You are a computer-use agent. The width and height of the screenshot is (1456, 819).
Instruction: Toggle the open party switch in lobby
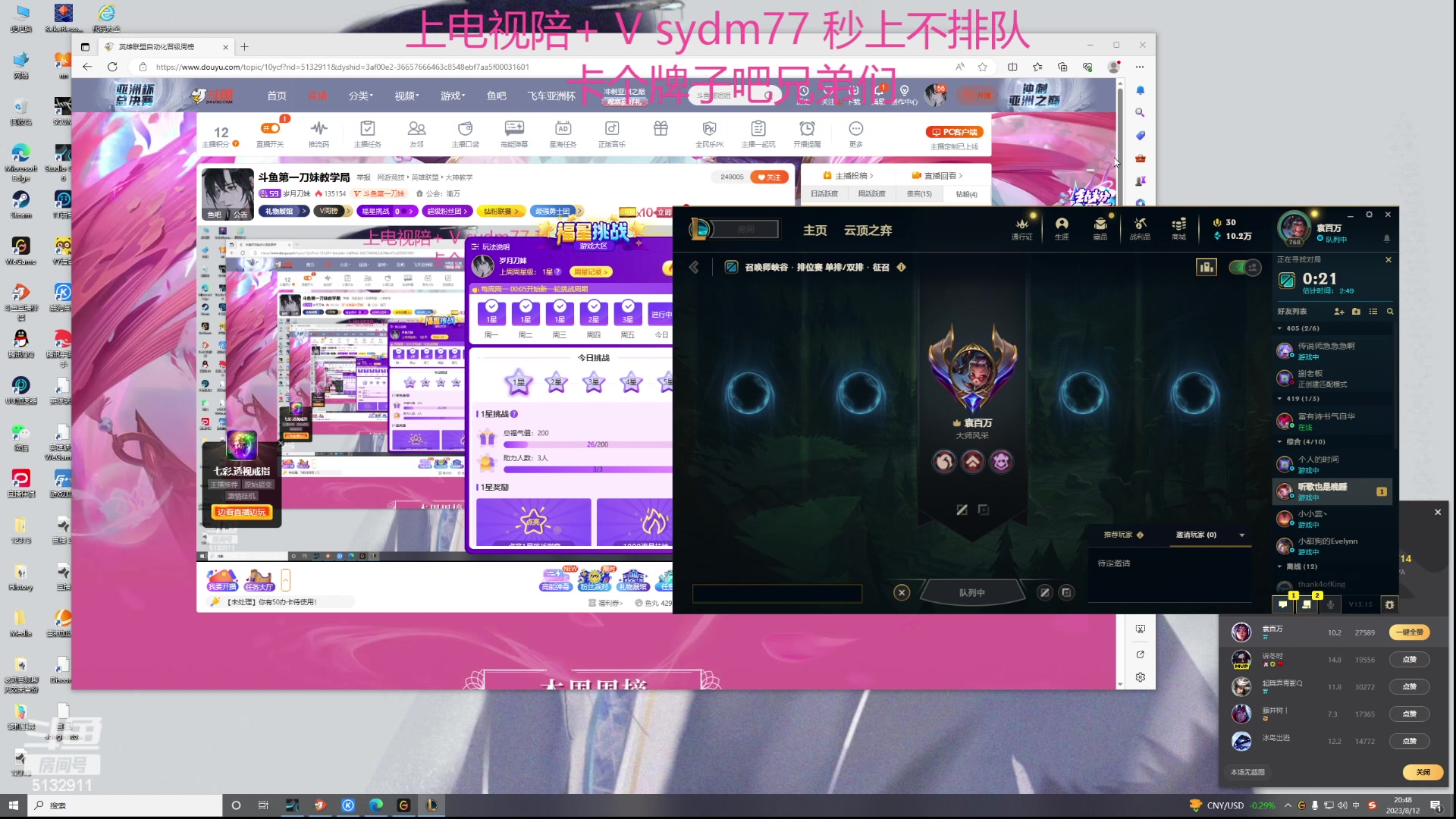coord(1244,267)
